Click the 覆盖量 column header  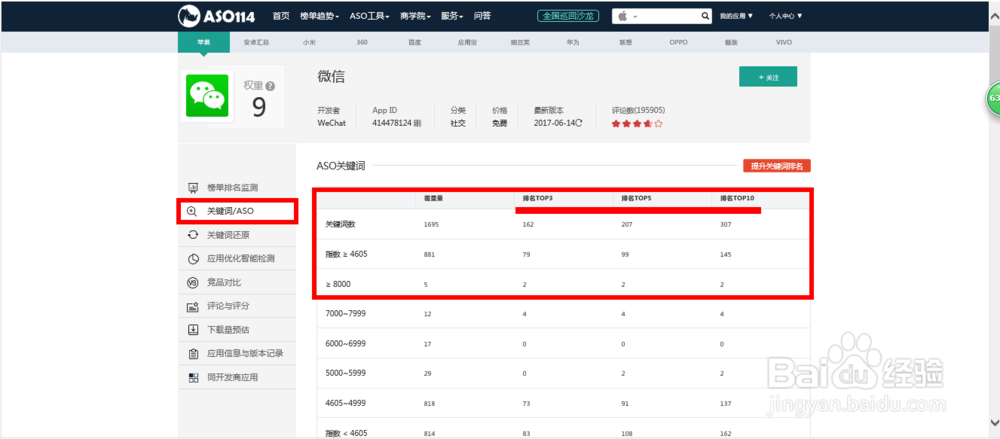[x=434, y=198]
